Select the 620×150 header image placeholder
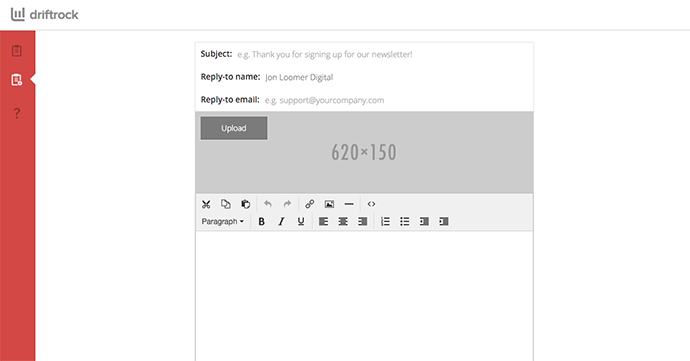Viewport: 690px width, 361px height. click(364, 152)
